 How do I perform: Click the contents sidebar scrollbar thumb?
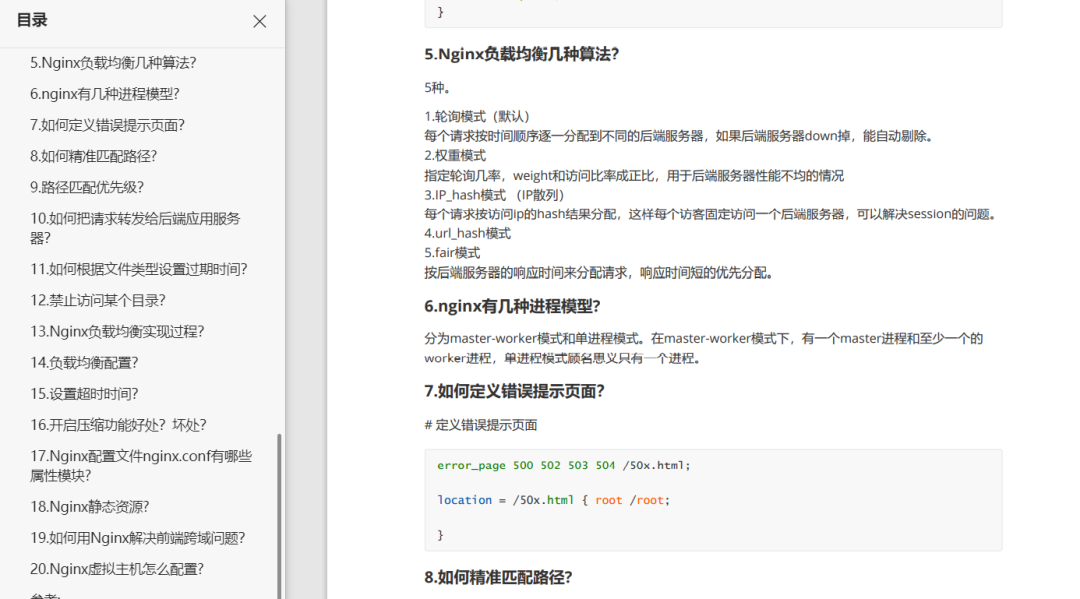pyautogui.click(x=279, y=516)
